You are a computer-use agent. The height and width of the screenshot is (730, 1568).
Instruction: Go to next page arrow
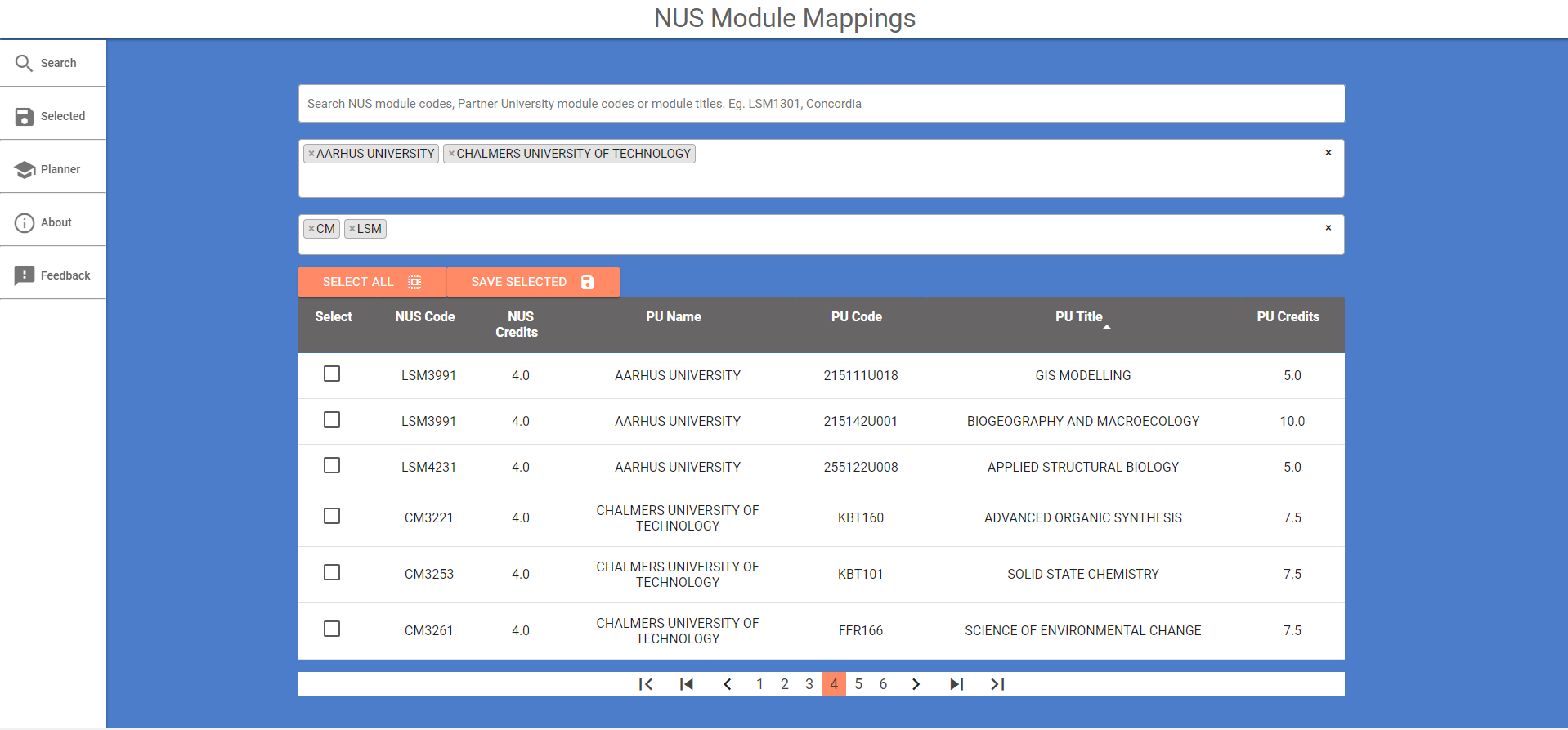[916, 684]
